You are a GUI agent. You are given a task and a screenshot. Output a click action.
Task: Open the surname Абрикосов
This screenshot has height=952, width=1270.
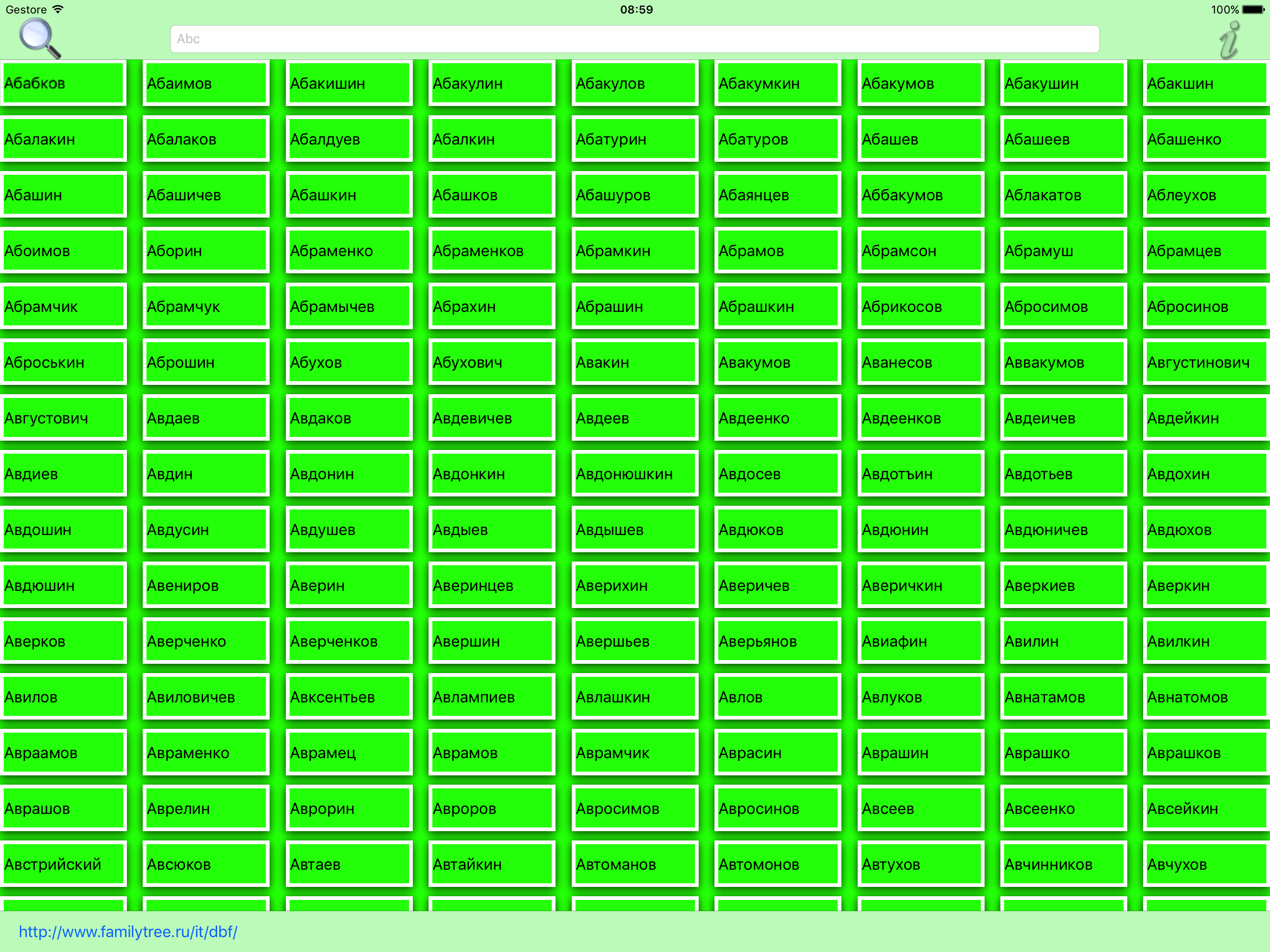click(920, 306)
